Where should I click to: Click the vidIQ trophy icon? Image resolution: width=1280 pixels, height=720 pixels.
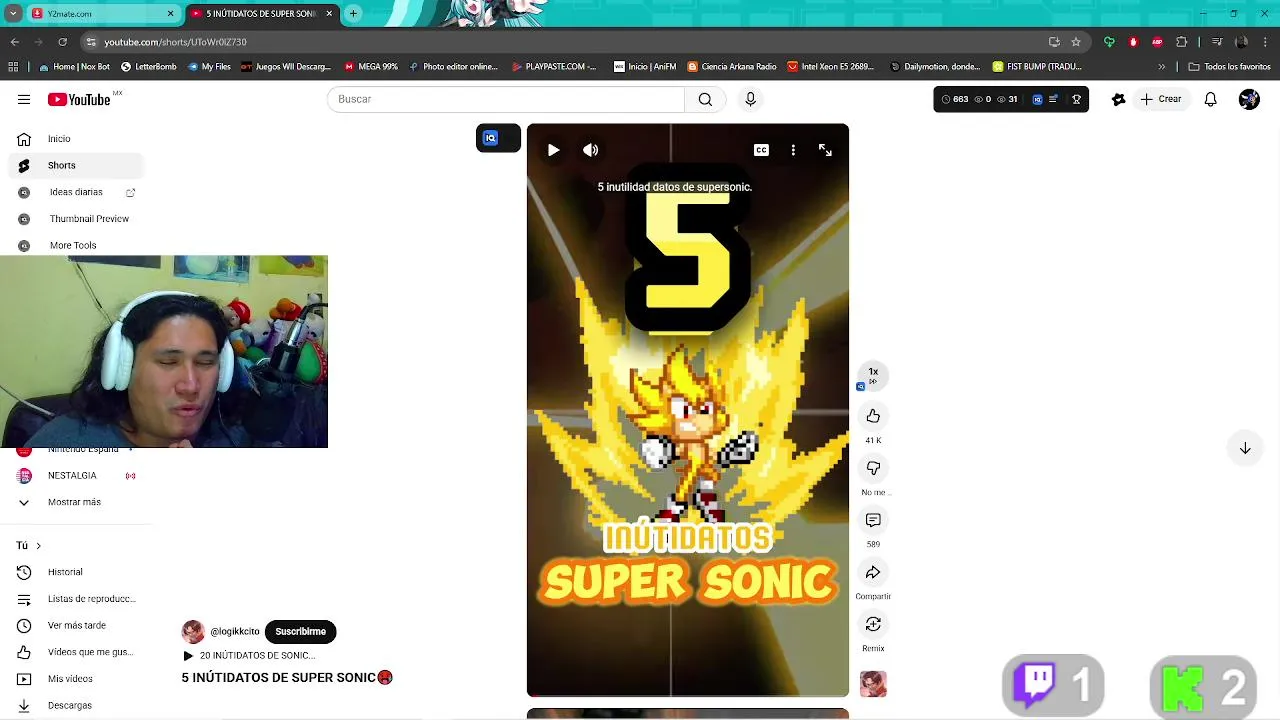click(x=1077, y=99)
